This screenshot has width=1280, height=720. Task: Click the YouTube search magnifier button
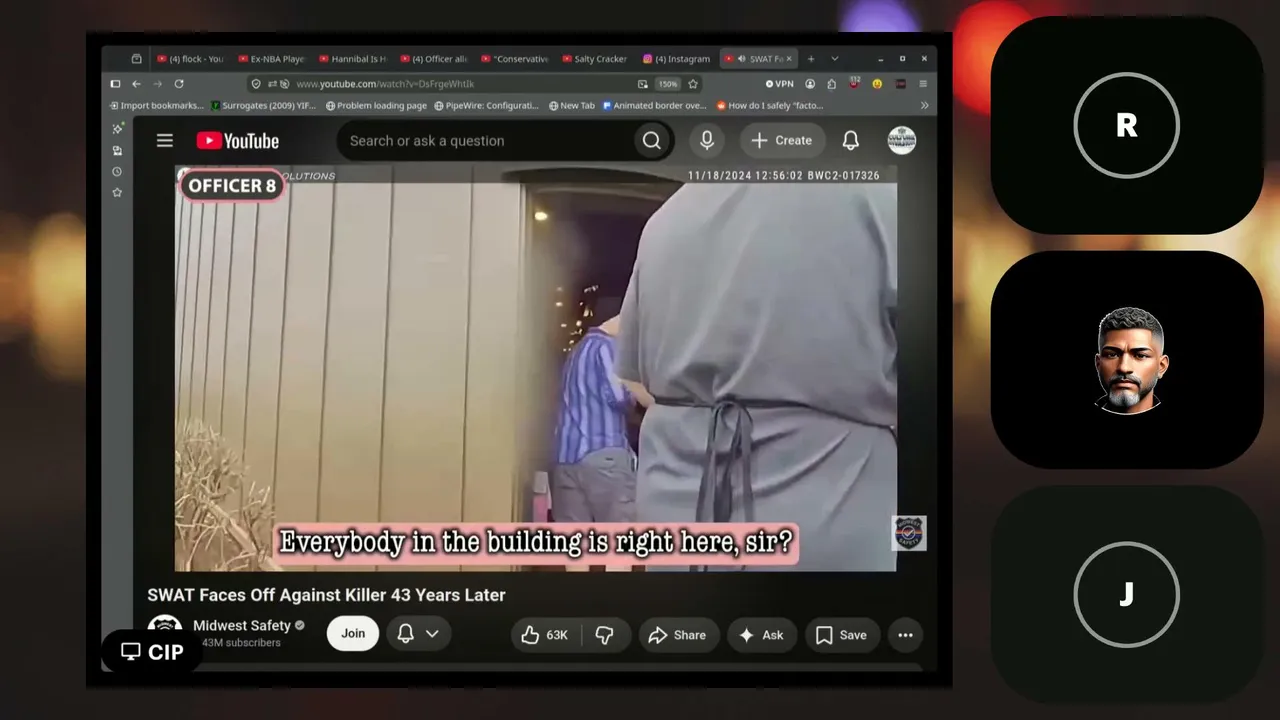coord(652,141)
